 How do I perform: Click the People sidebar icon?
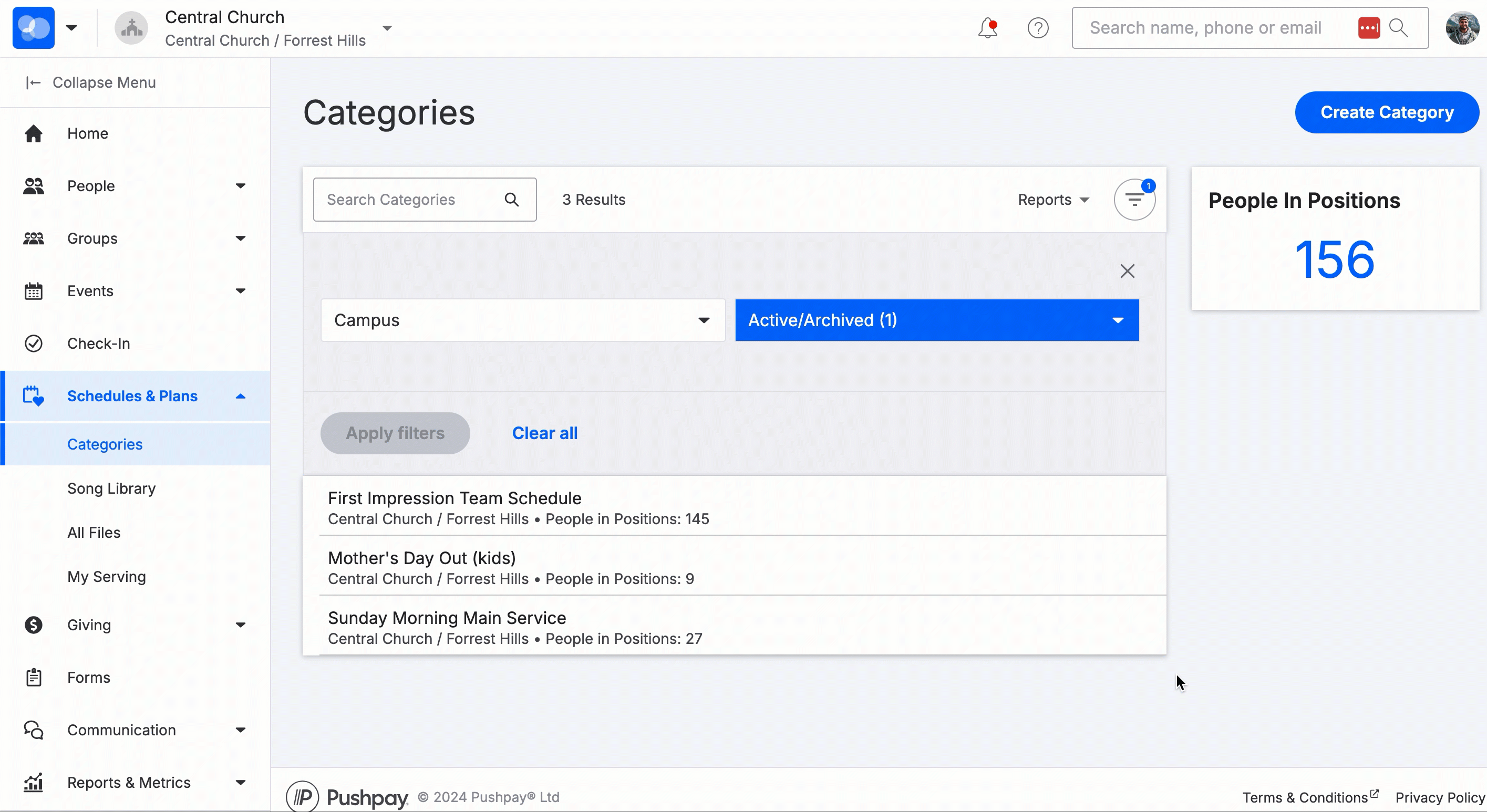[x=34, y=186]
